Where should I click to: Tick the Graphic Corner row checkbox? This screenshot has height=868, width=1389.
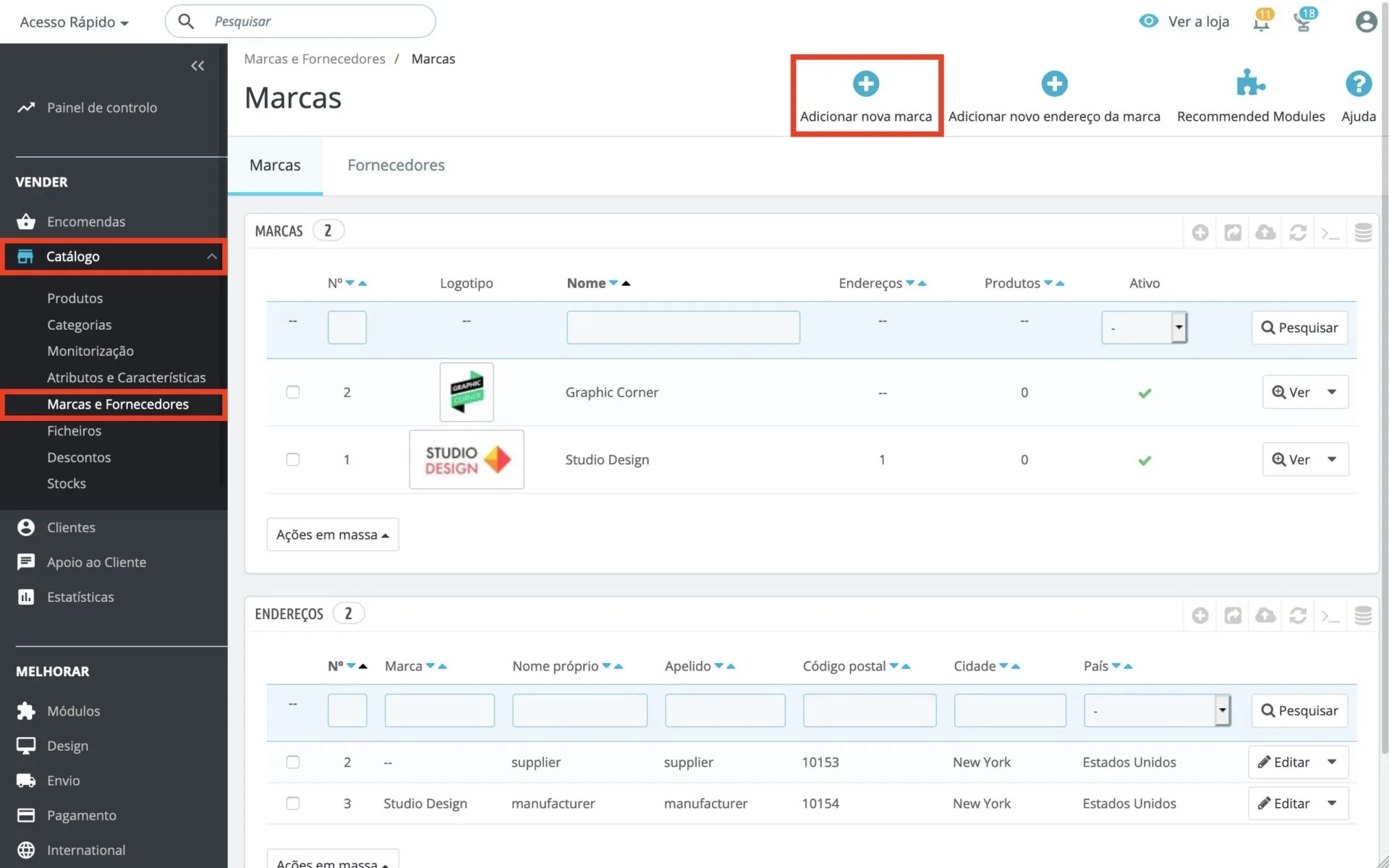click(293, 392)
